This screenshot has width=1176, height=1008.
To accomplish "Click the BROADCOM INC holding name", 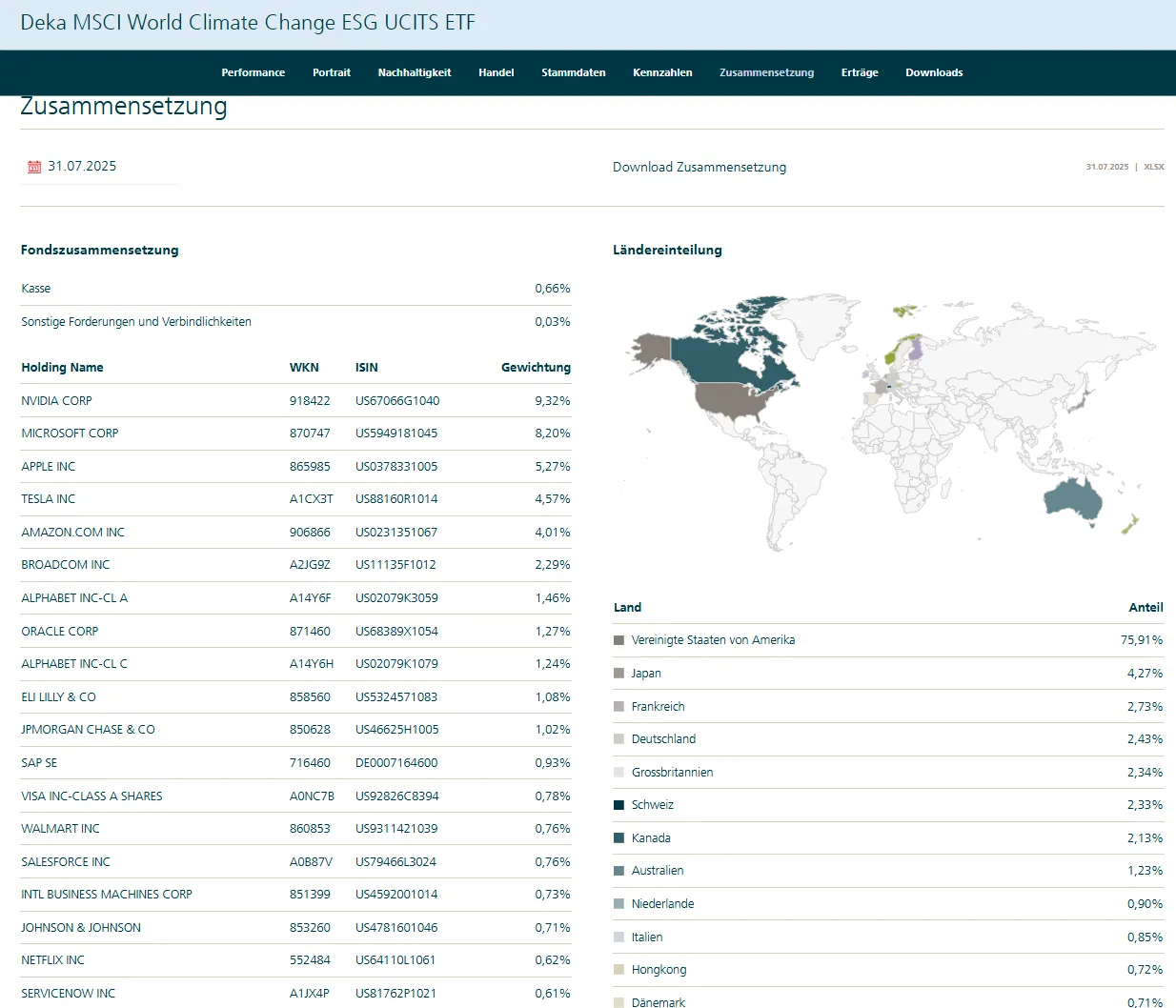I will [x=66, y=565].
